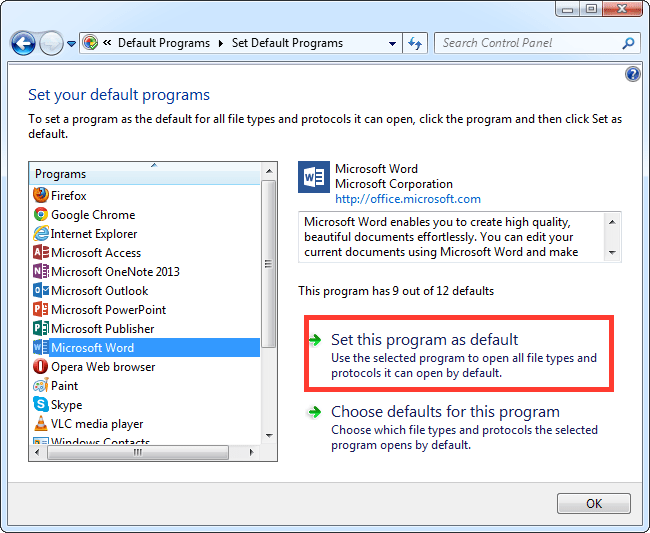The width and height of the screenshot is (650, 533).
Task: Select the Microsoft Outlook icon
Action: (x=41, y=291)
